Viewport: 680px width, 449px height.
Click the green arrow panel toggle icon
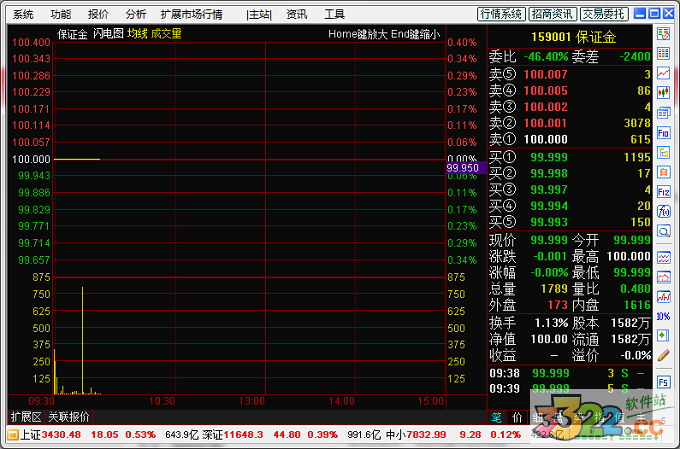tap(664, 335)
